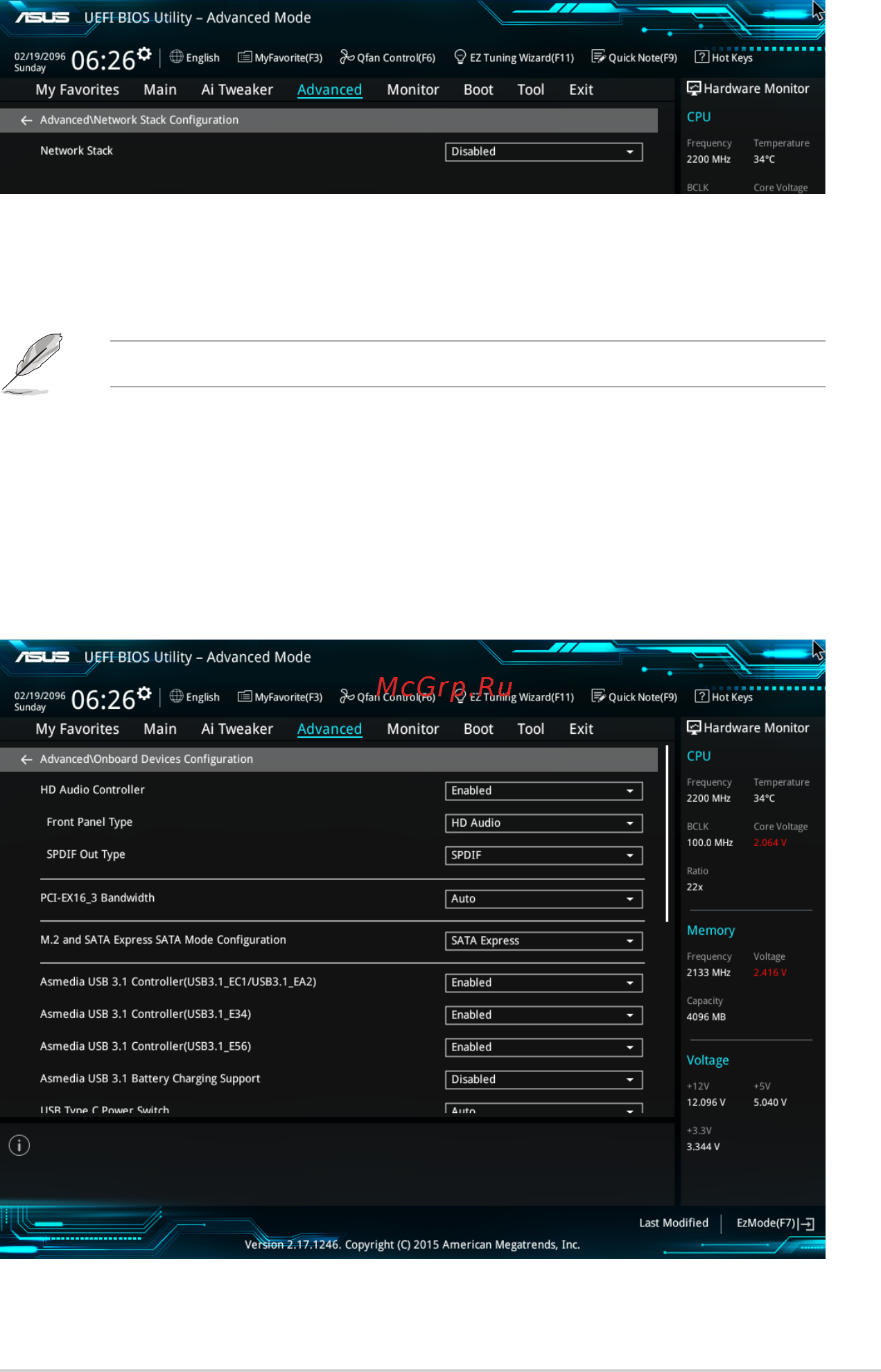Open Asmedia USB3.1_E34 controller dropdown
881x1372 pixels.
click(x=543, y=1015)
